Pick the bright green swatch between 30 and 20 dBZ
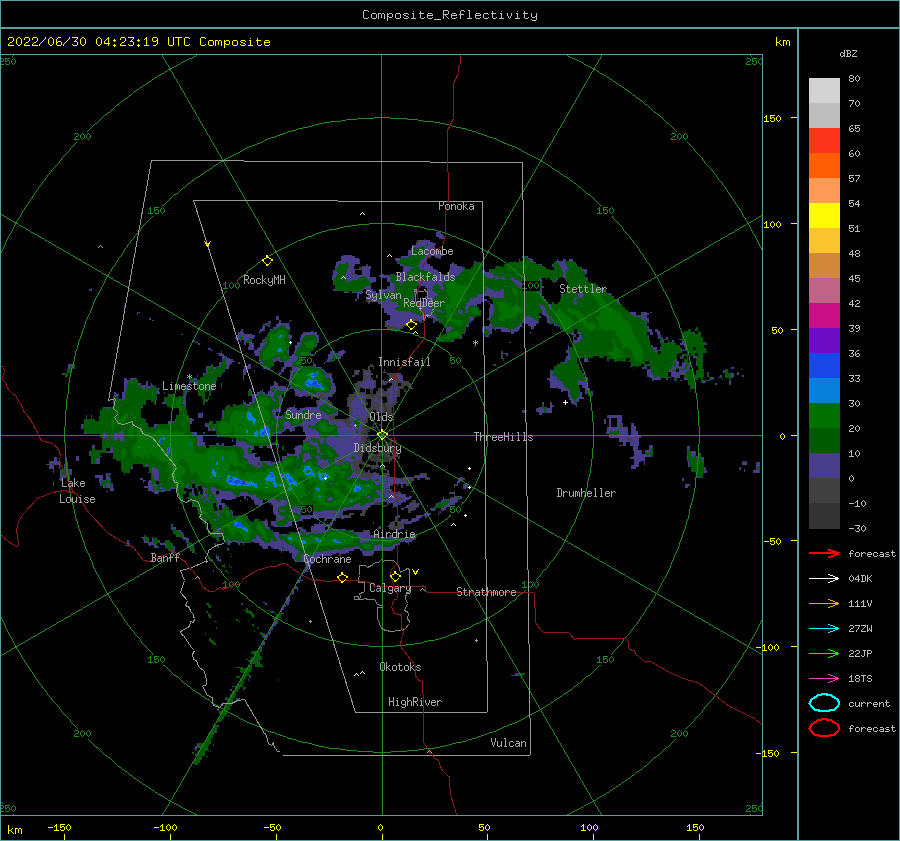 [824, 415]
